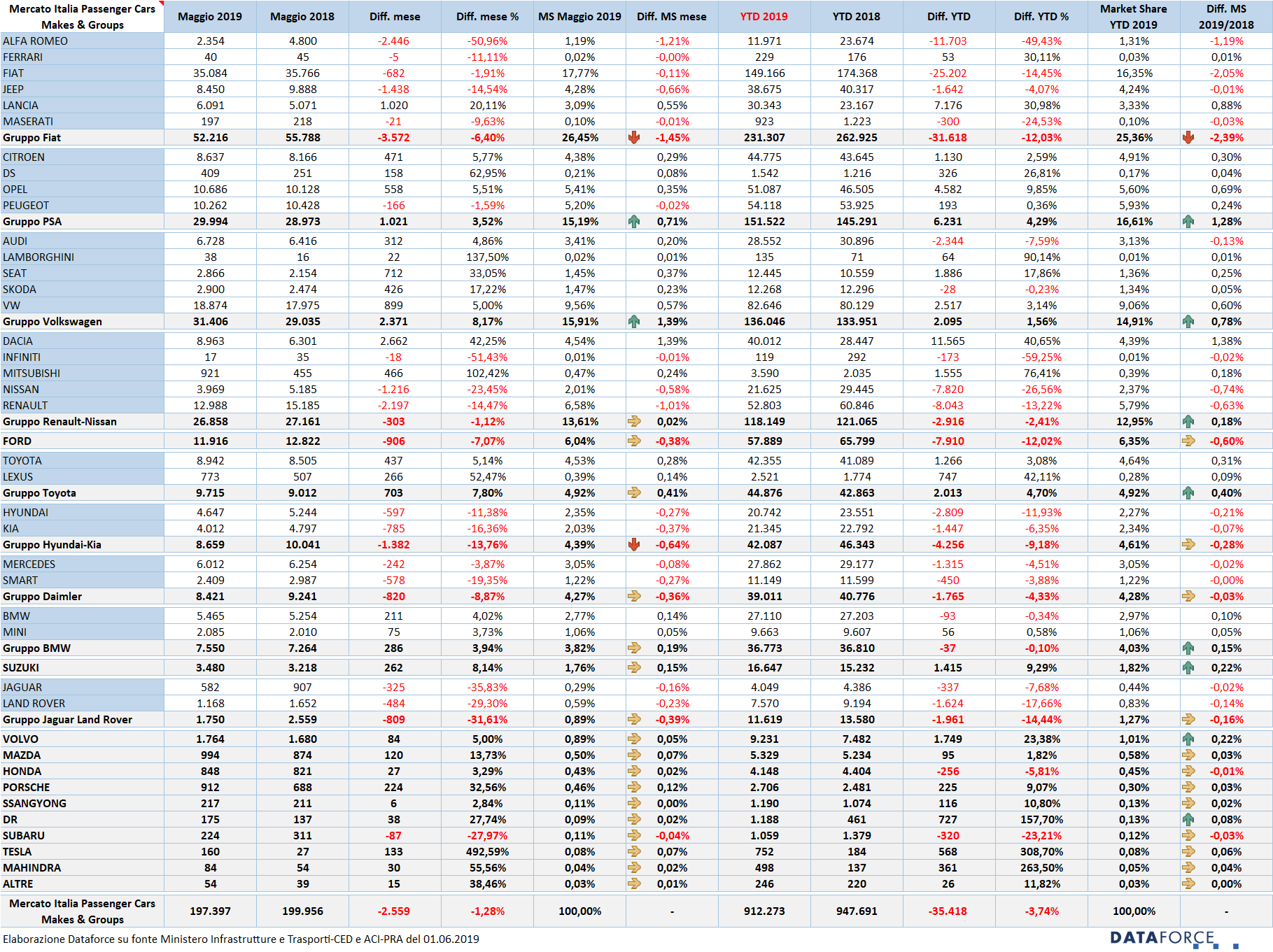Click the MITSUBISHI row label

tap(31, 374)
